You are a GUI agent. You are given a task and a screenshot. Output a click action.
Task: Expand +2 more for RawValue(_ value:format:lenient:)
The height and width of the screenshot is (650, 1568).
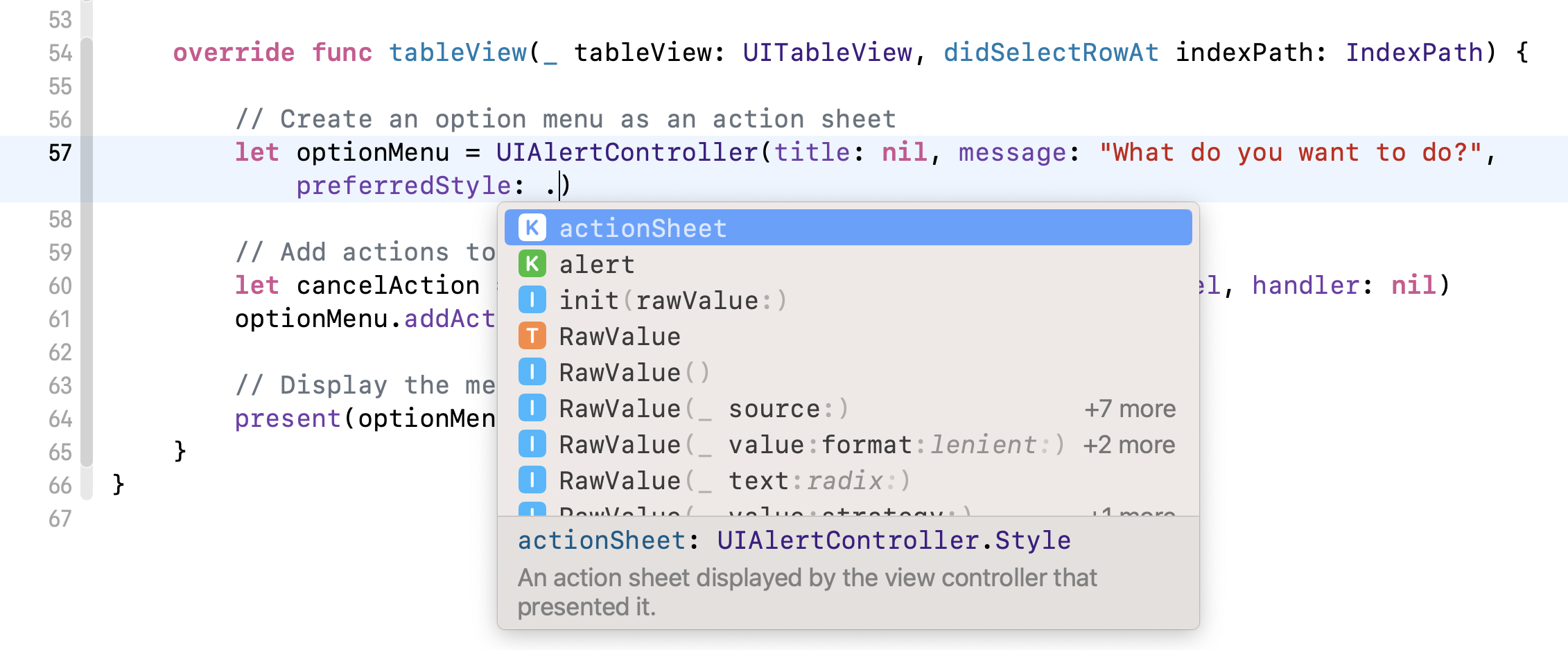point(1129,444)
